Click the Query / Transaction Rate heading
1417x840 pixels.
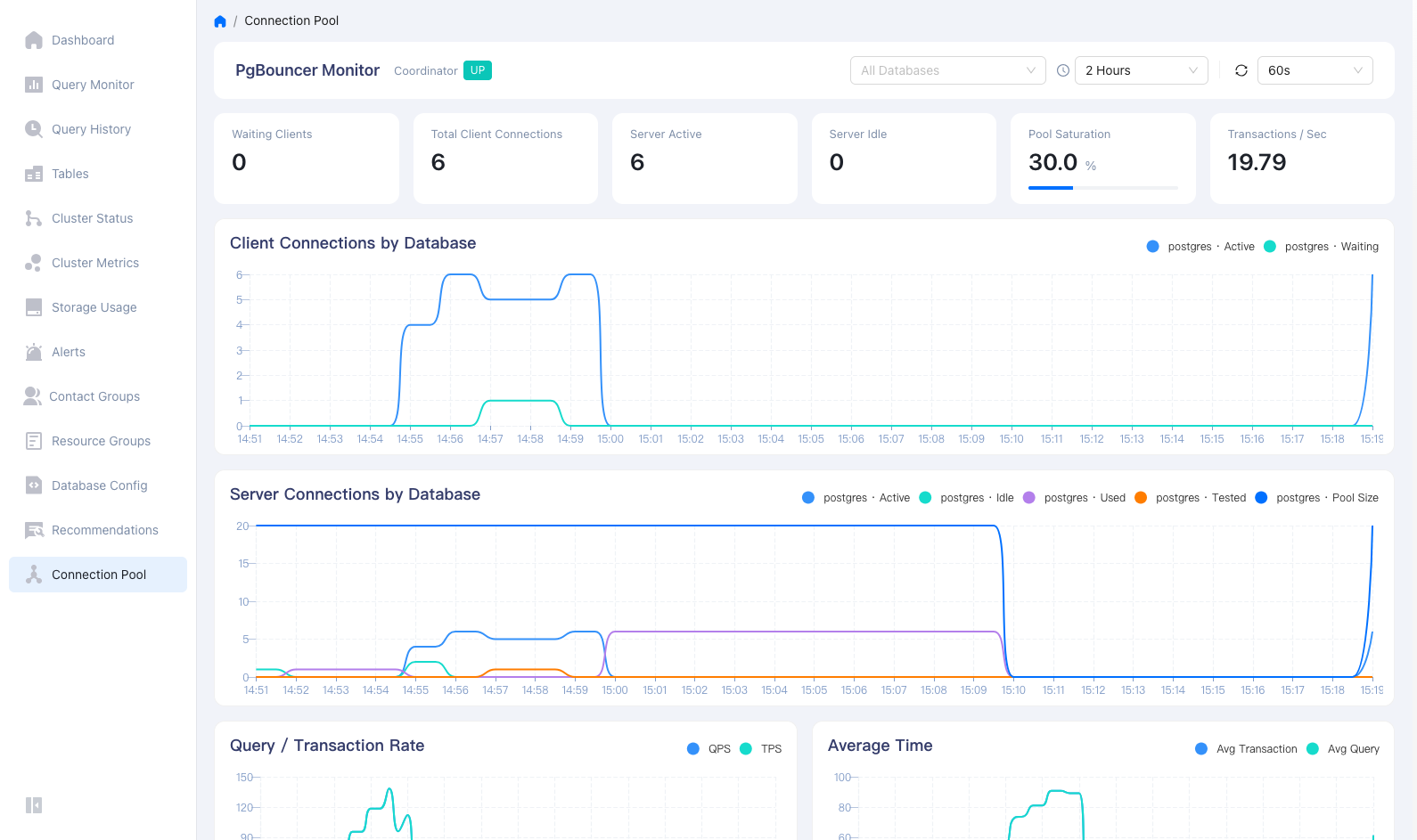[x=327, y=746]
